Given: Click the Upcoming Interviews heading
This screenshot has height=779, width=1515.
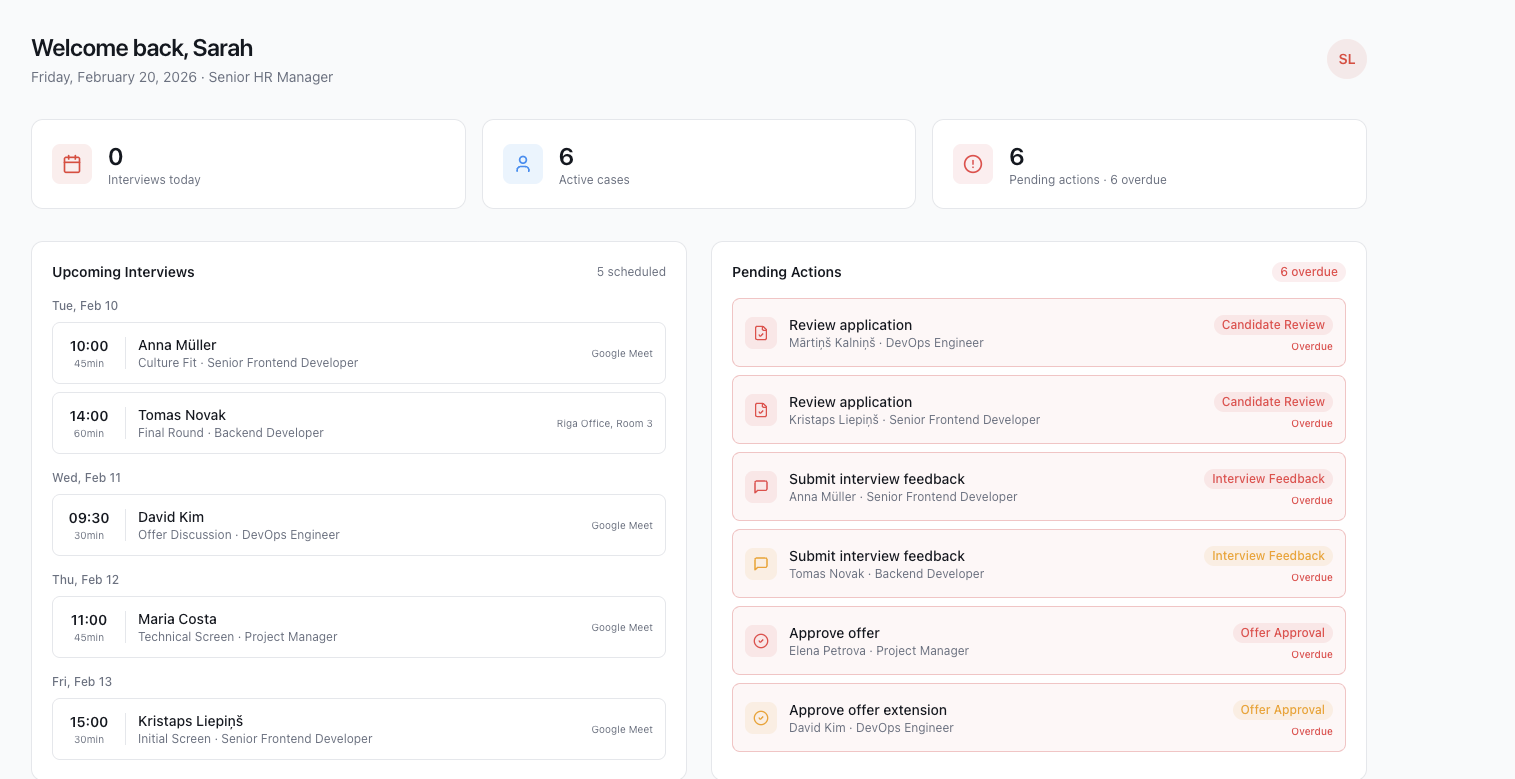Looking at the screenshot, I should (x=123, y=272).
